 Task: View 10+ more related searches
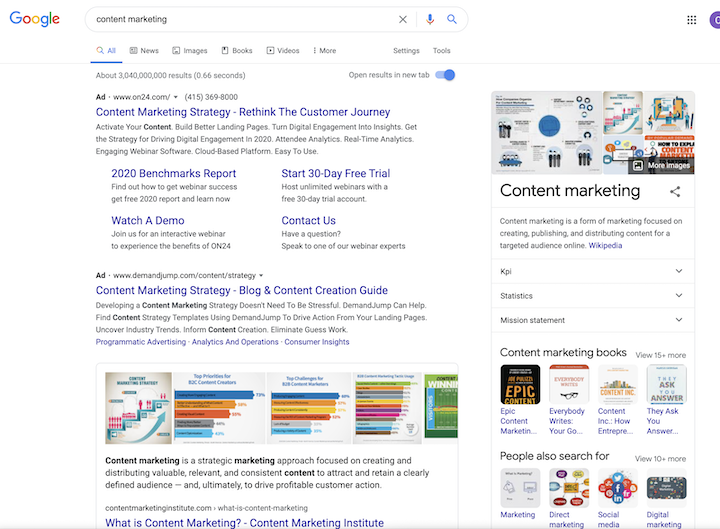pos(660,459)
